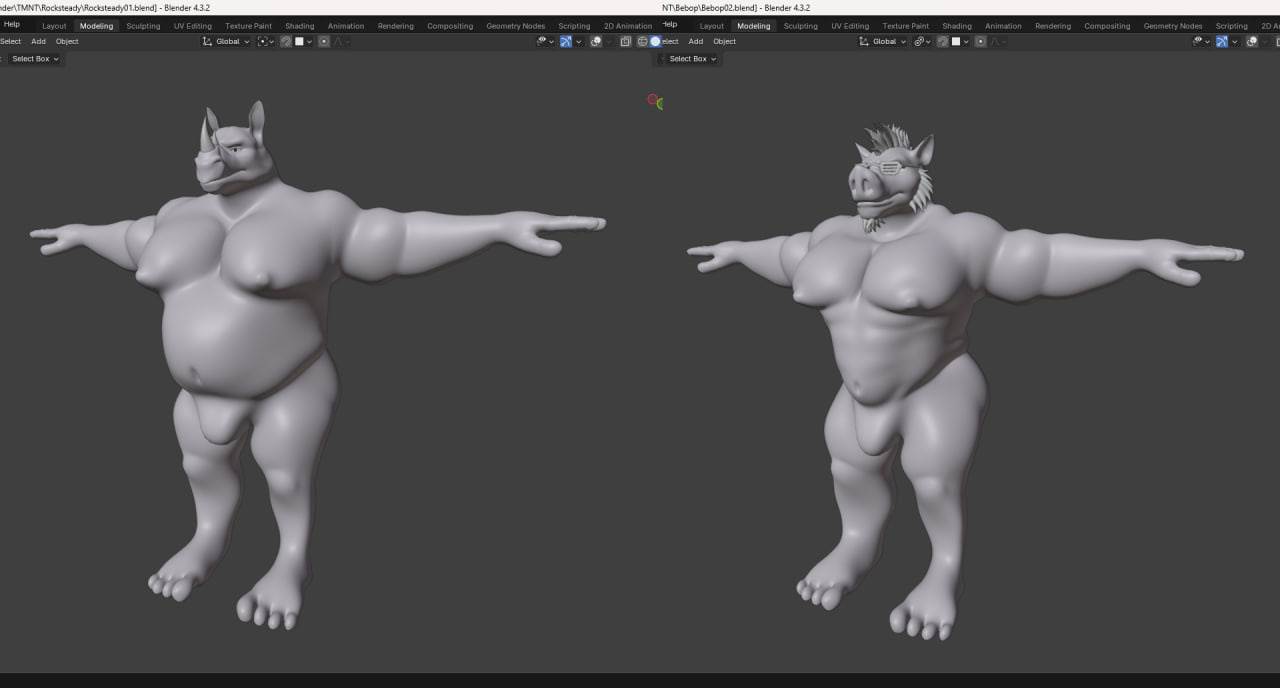
Task: Toggle gizmo display in Bebop window
Action: (x=1221, y=41)
